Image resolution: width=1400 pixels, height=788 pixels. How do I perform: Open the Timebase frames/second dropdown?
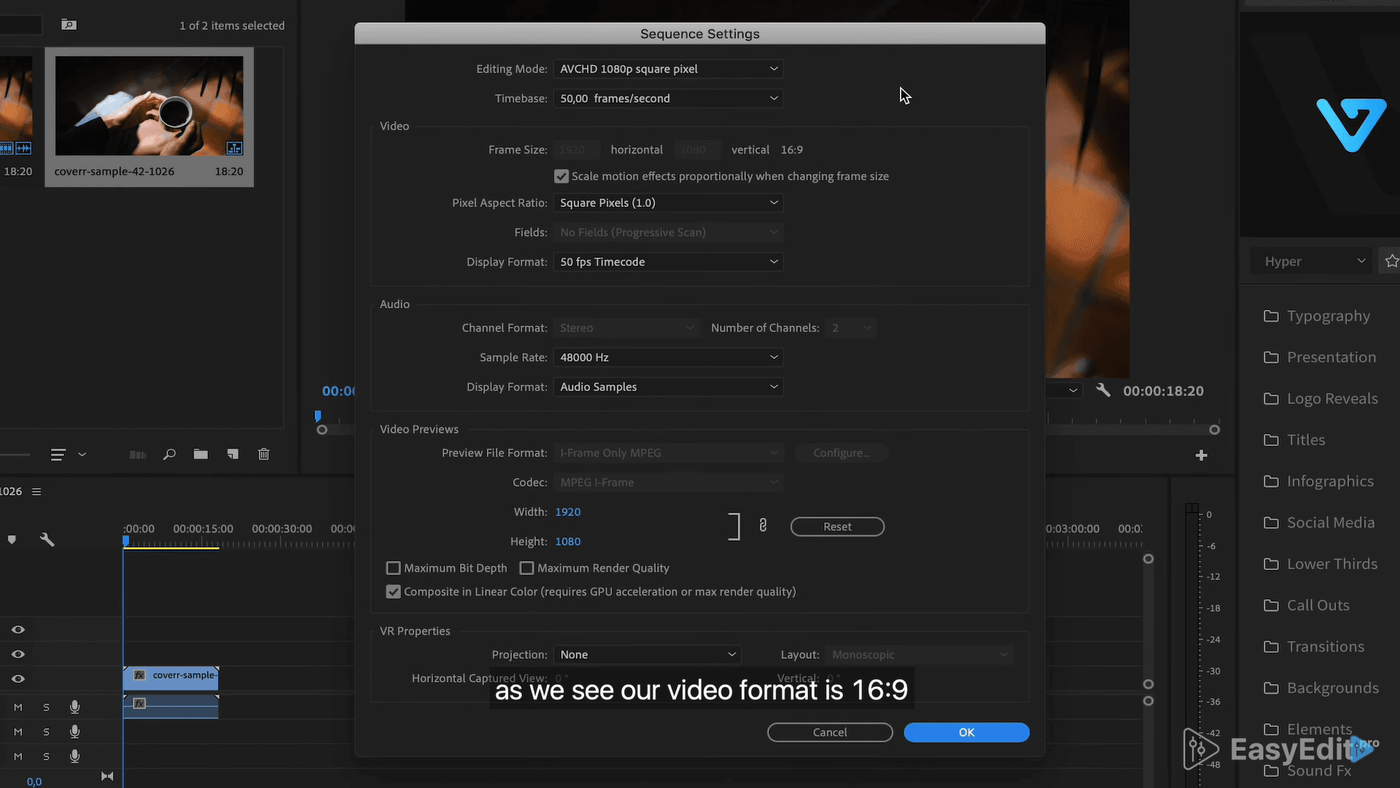coord(667,98)
